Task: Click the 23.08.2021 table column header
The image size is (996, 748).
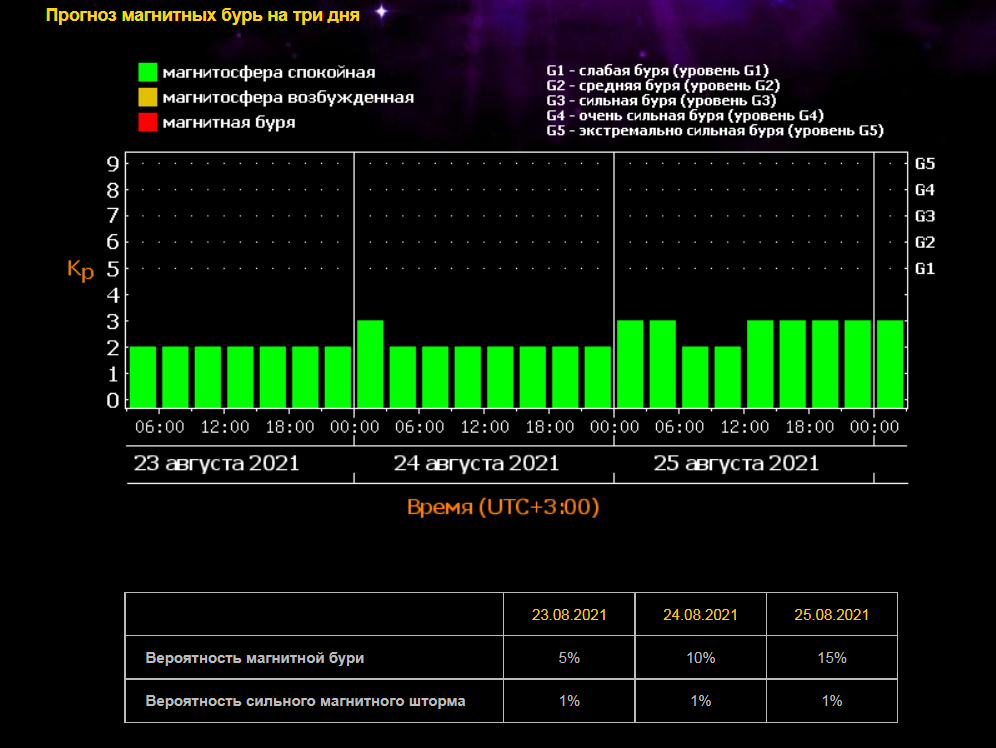Action: 569,614
